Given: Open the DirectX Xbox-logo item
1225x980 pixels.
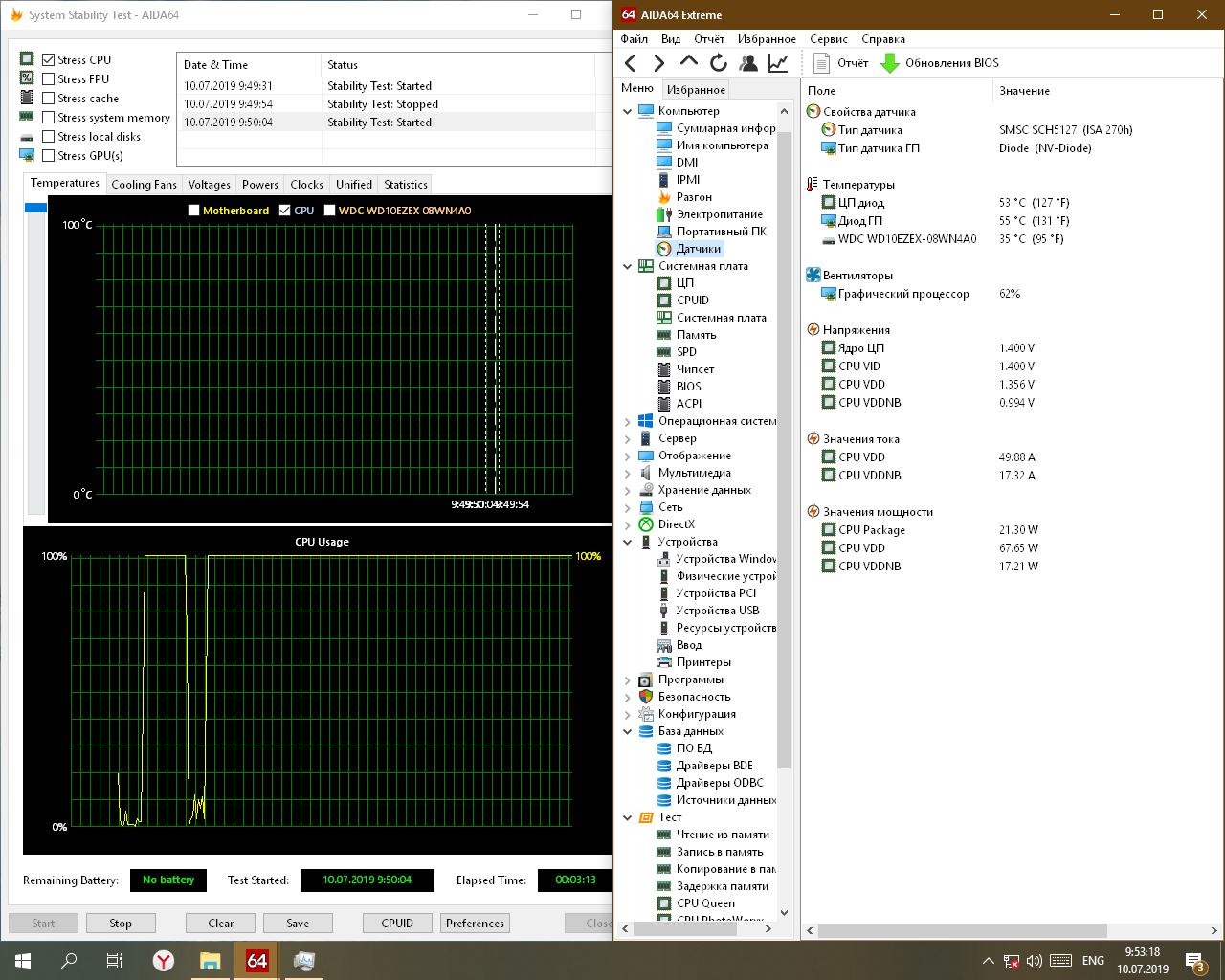Looking at the screenshot, I should [x=667, y=524].
